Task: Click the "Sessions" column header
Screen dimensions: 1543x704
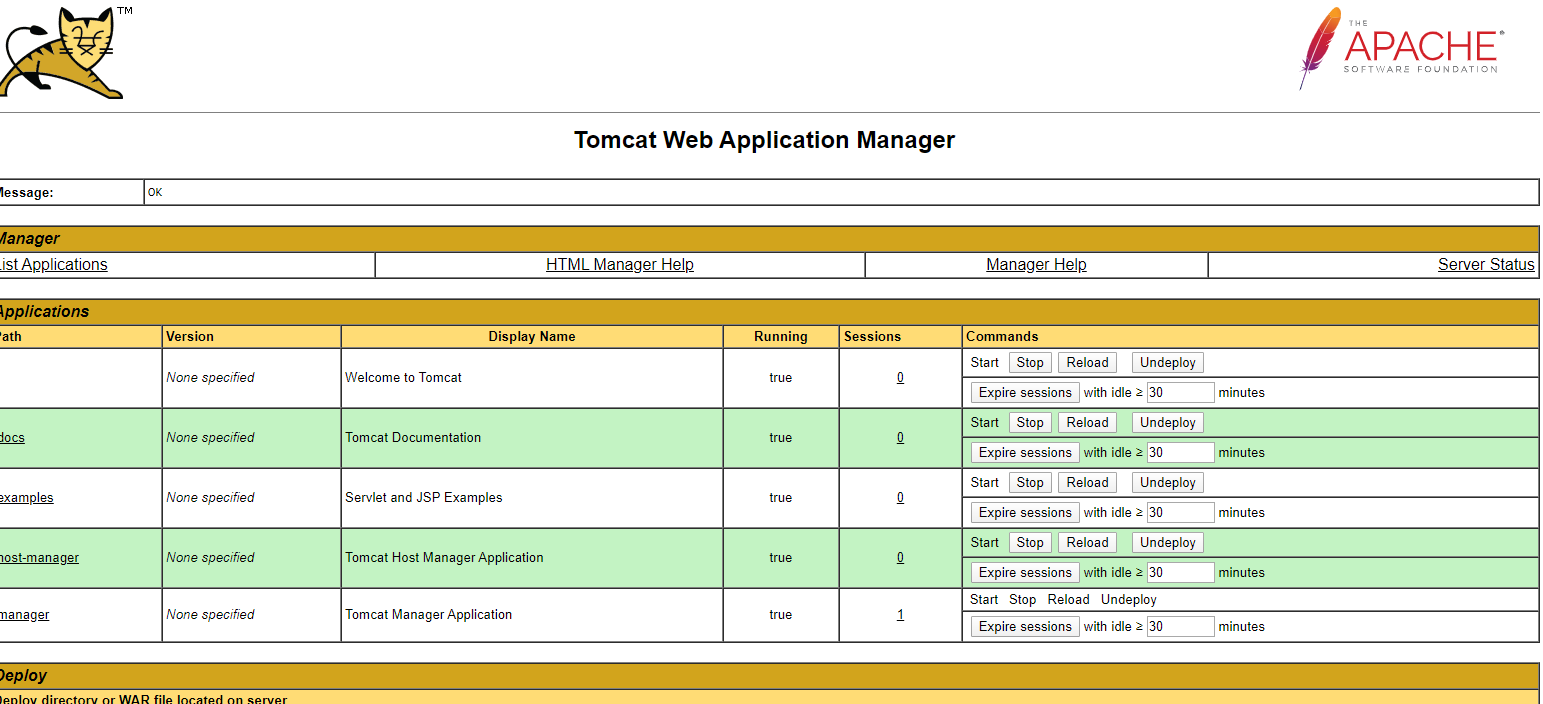Action: point(872,337)
